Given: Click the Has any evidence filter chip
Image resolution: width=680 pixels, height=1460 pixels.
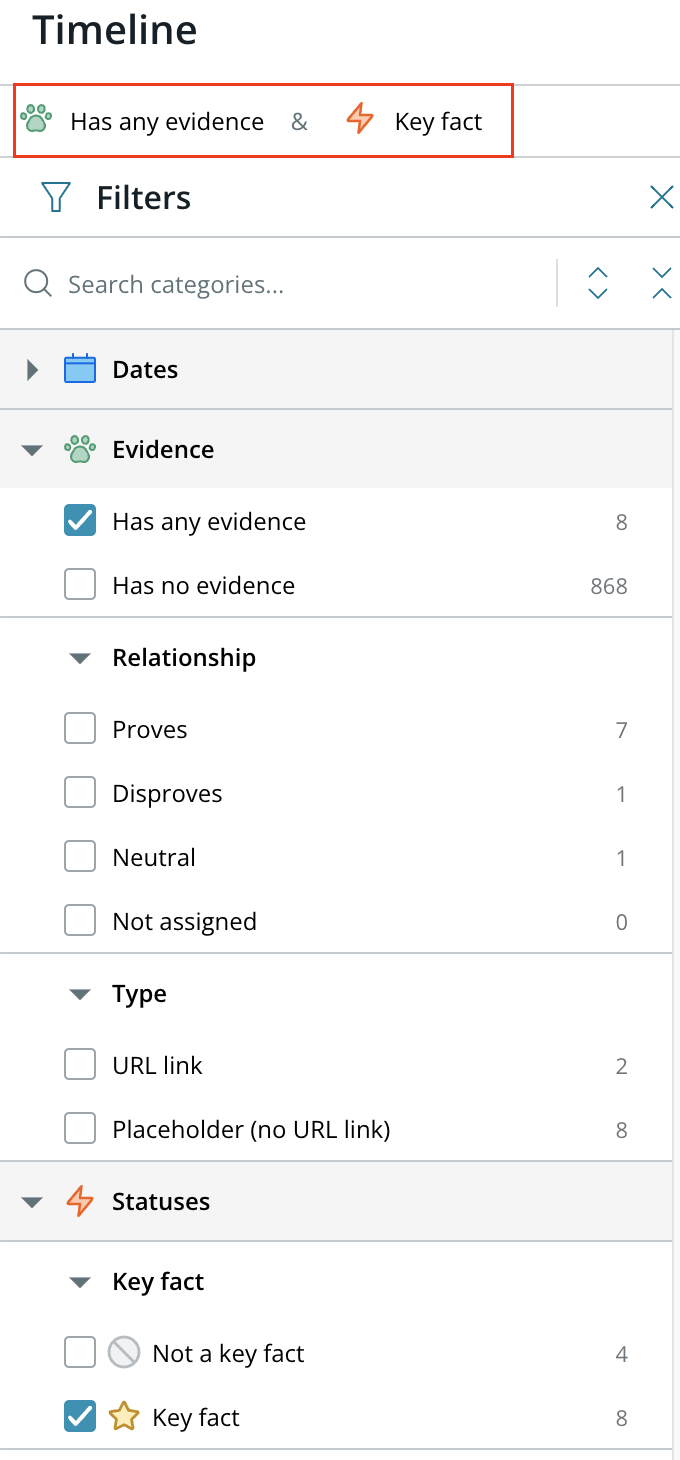Looking at the screenshot, I should click(142, 121).
